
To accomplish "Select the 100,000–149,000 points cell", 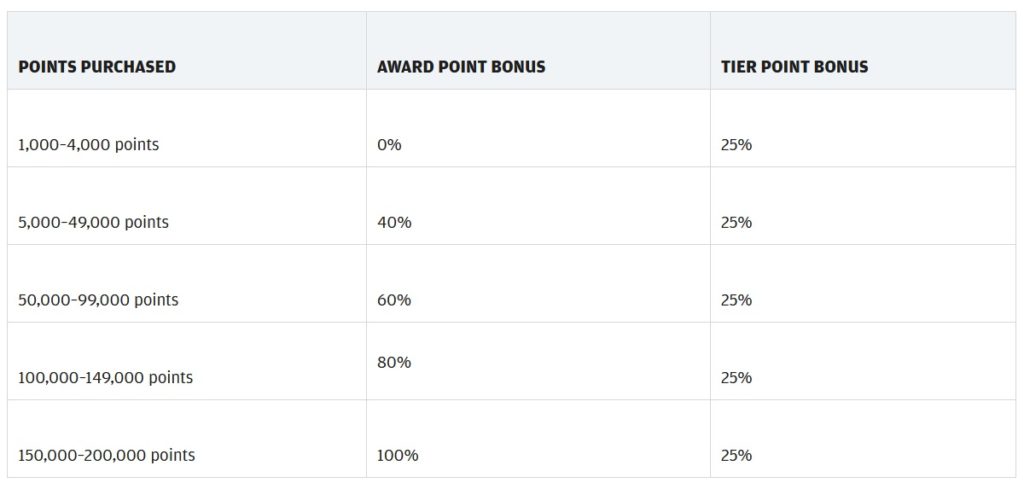I will [105, 378].
